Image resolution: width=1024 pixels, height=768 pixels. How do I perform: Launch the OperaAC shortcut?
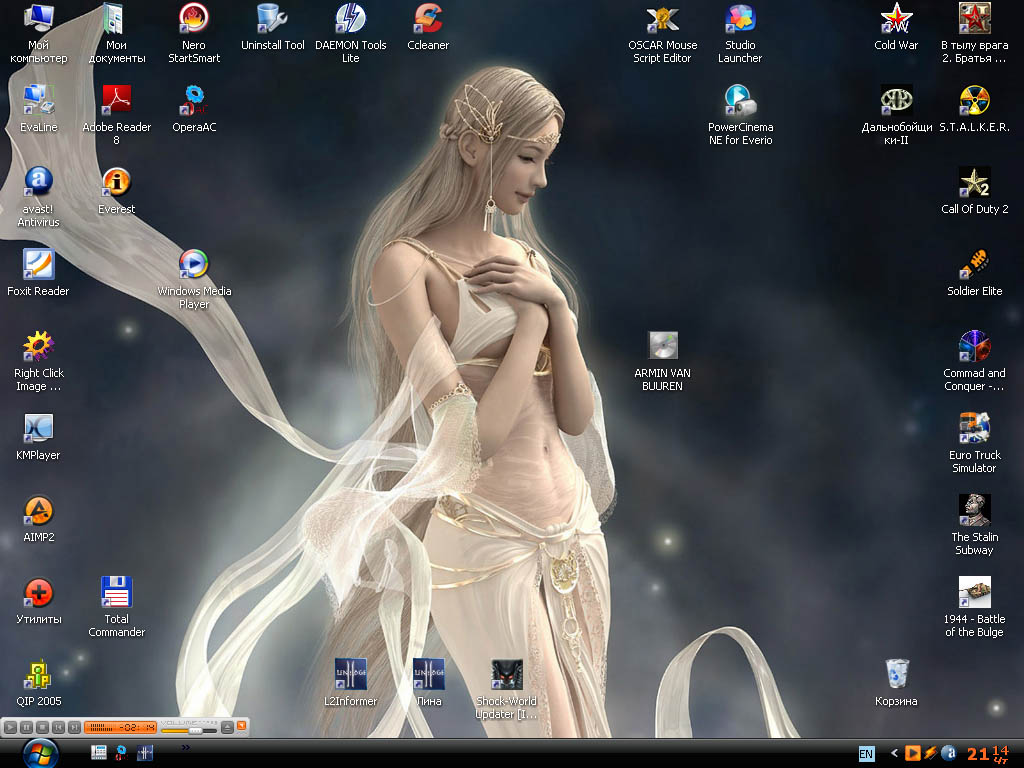click(194, 109)
